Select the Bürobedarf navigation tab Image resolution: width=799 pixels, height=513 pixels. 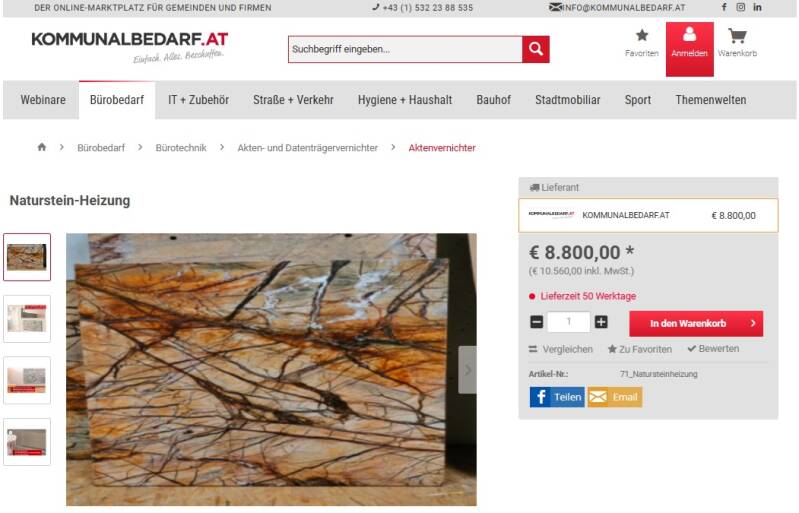[x=117, y=100]
